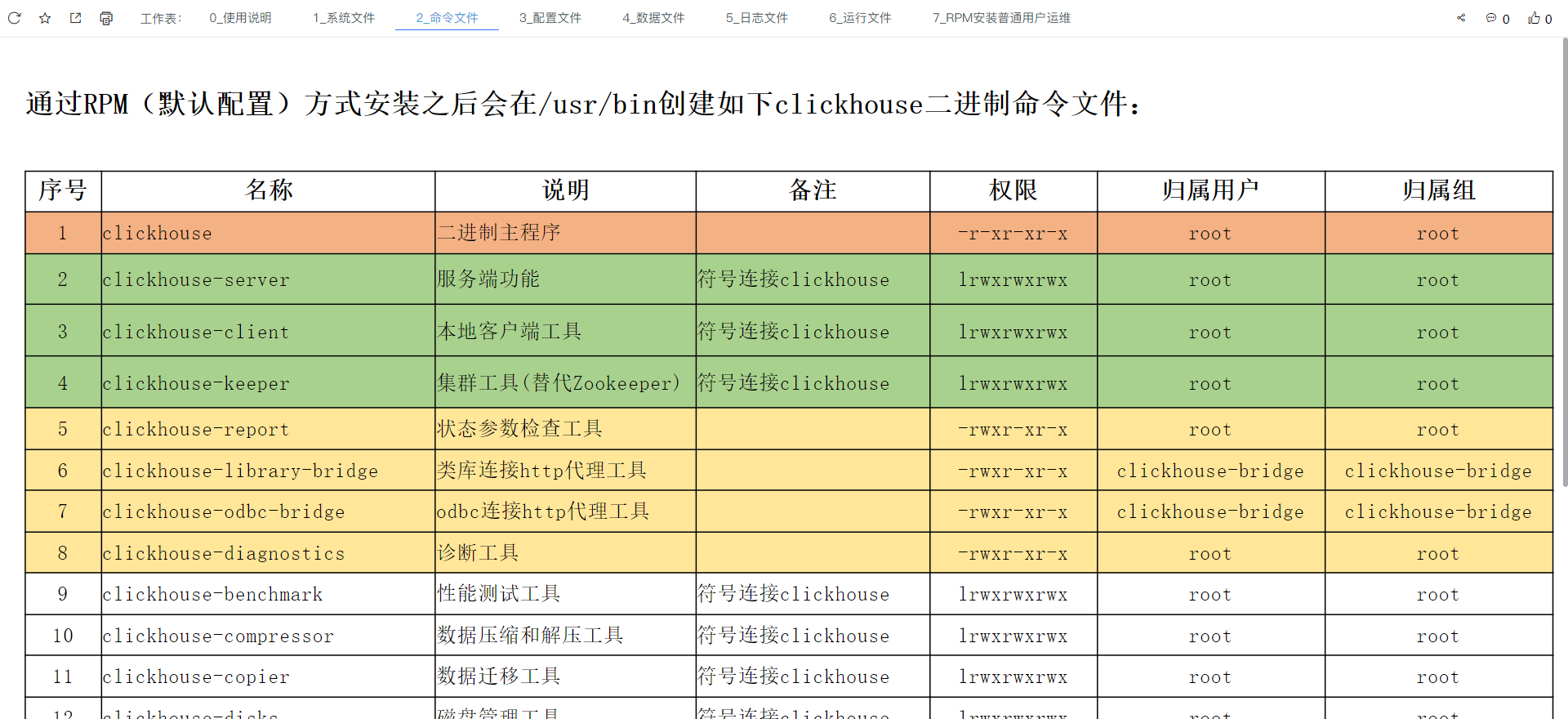This screenshot has width=1568, height=719.
Task: Click 备注 cell in clickhouse-server row
Action: point(813,279)
